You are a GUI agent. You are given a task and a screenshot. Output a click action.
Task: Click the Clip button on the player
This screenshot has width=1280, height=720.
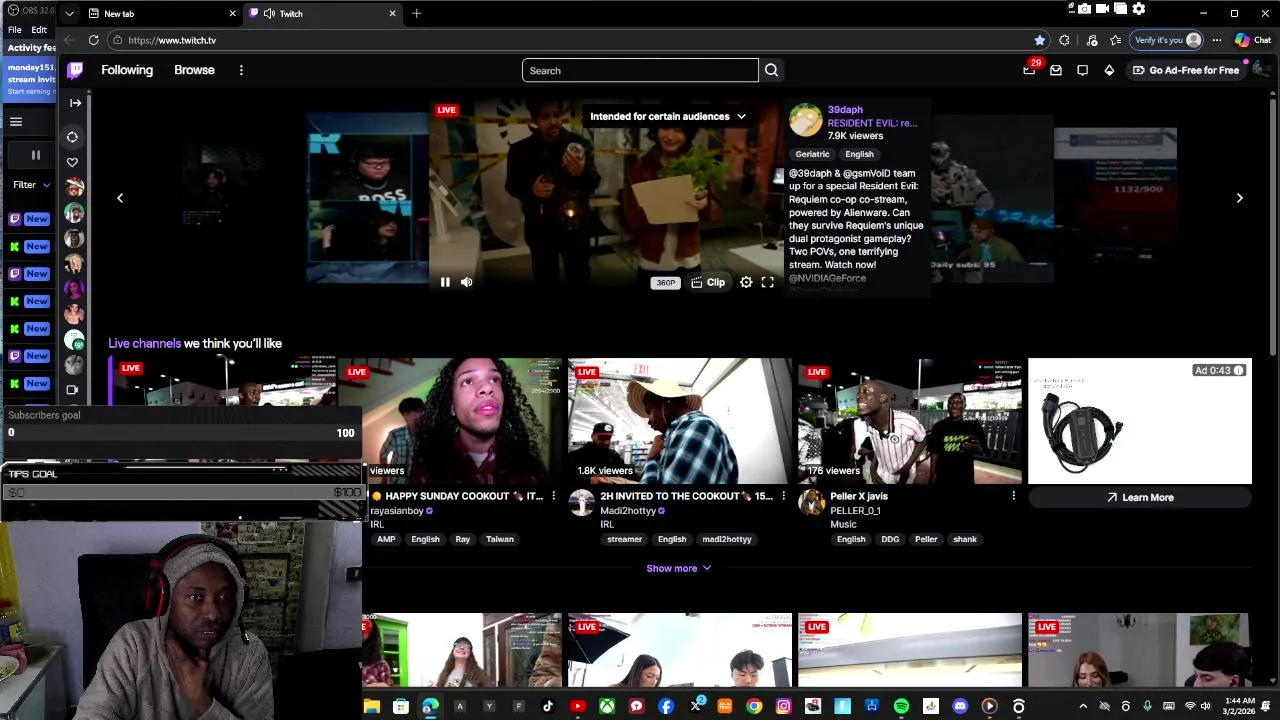[x=708, y=283]
